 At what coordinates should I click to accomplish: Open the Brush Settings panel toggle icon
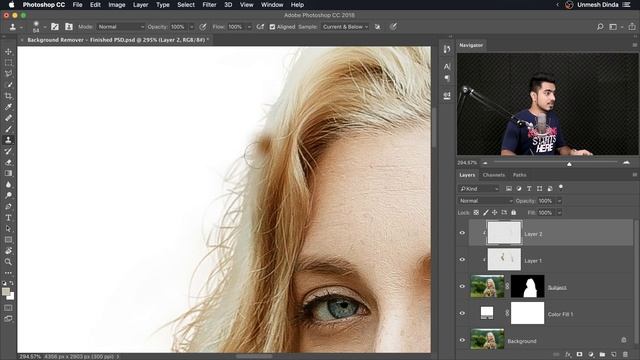(x=55, y=27)
